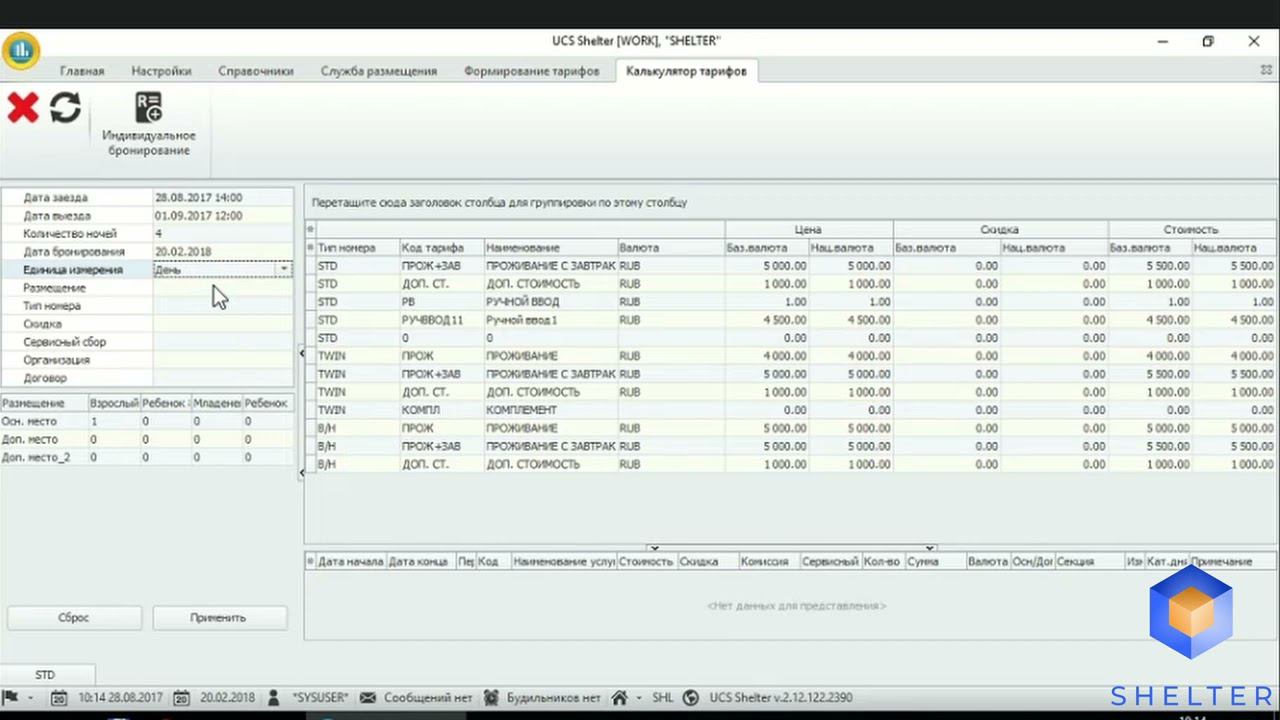This screenshot has width=1280, height=720.
Task: Click Сообщений нет in status bar
Action: click(x=428, y=697)
